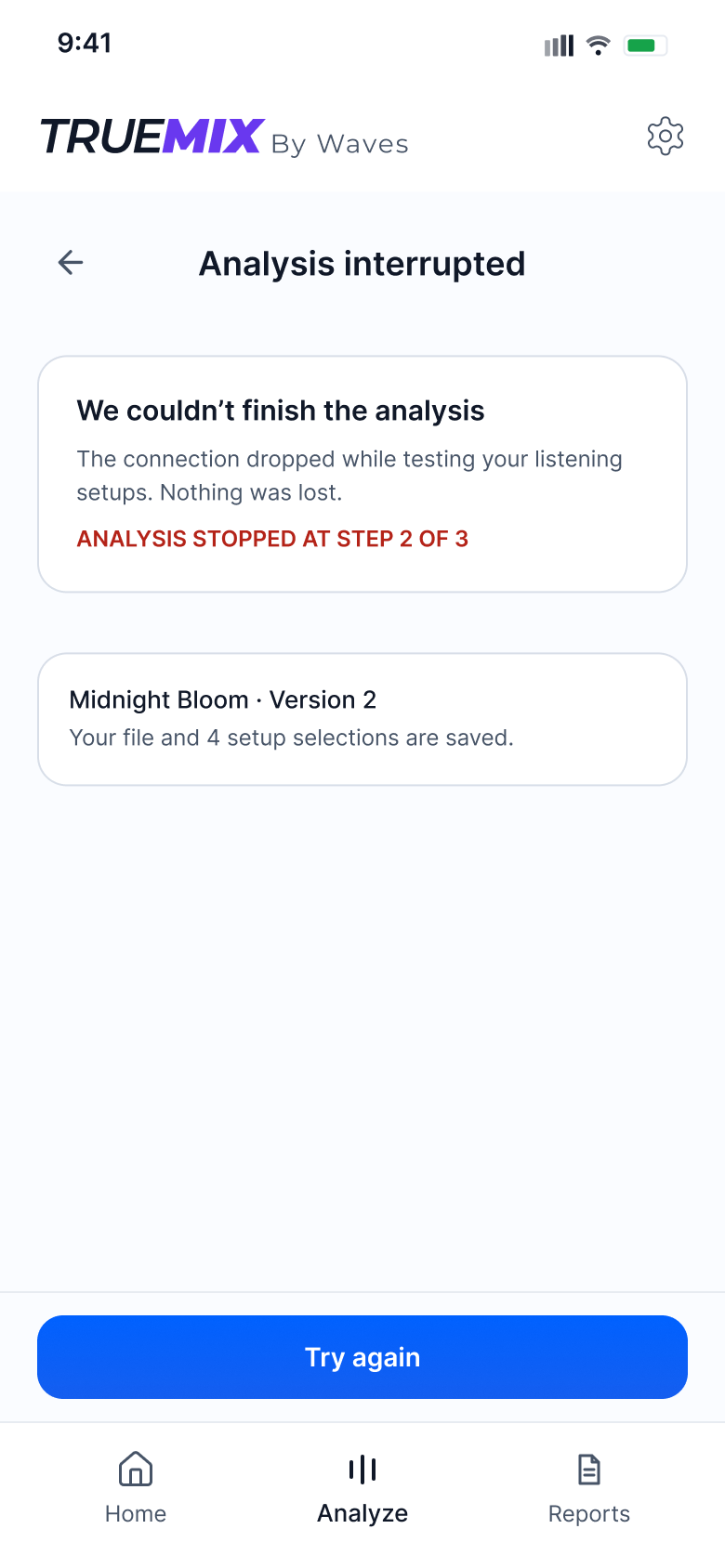The width and height of the screenshot is (725, 1568).
Task: Open the Reports tab label
Action: [x=589, y=1514]
